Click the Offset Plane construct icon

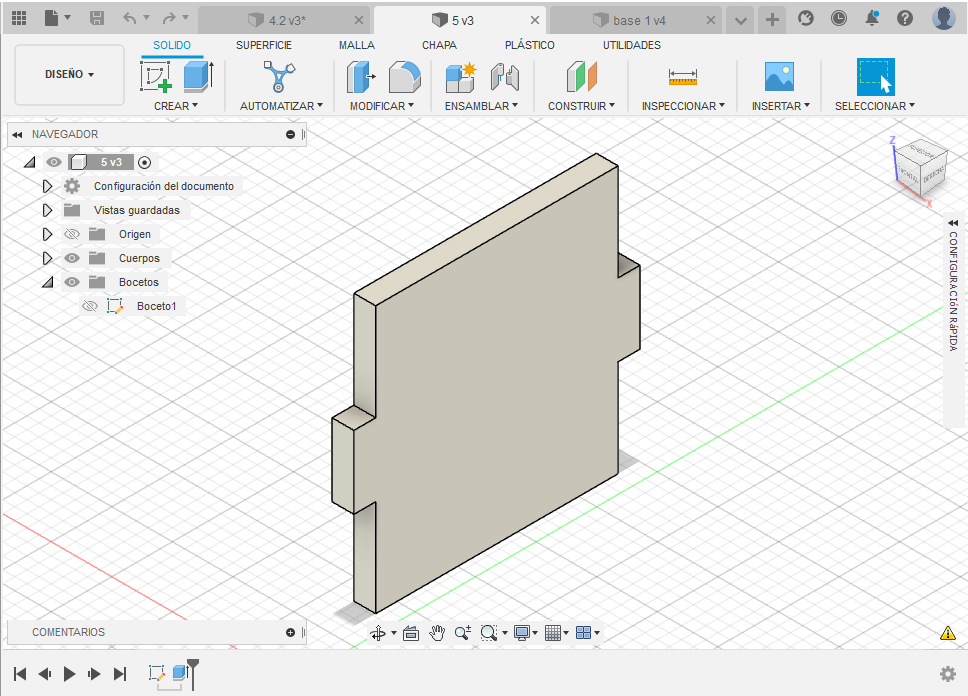point(582,77)
